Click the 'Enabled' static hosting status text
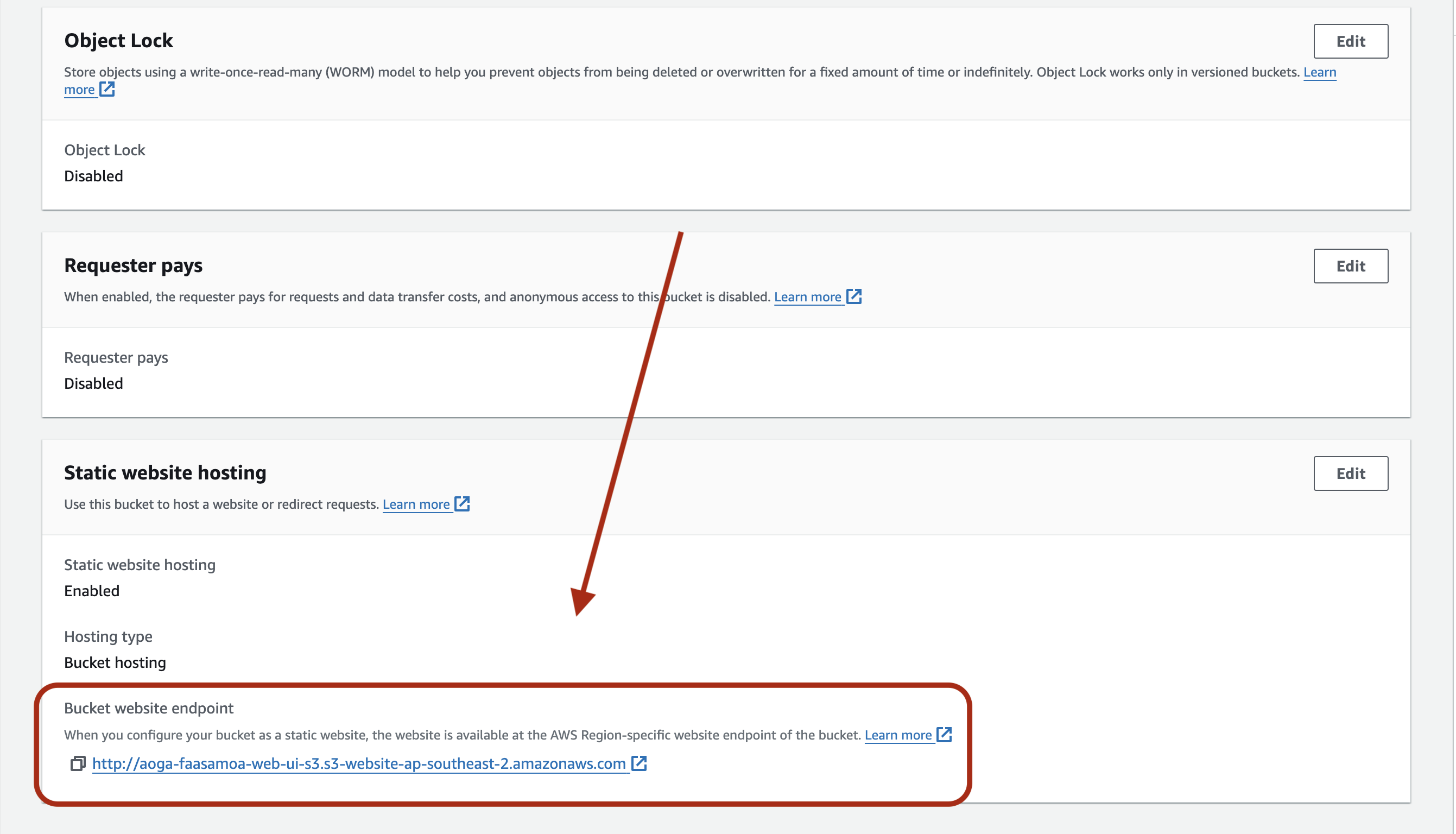Viewport: 1456px width, 834px height. (92, 591)
